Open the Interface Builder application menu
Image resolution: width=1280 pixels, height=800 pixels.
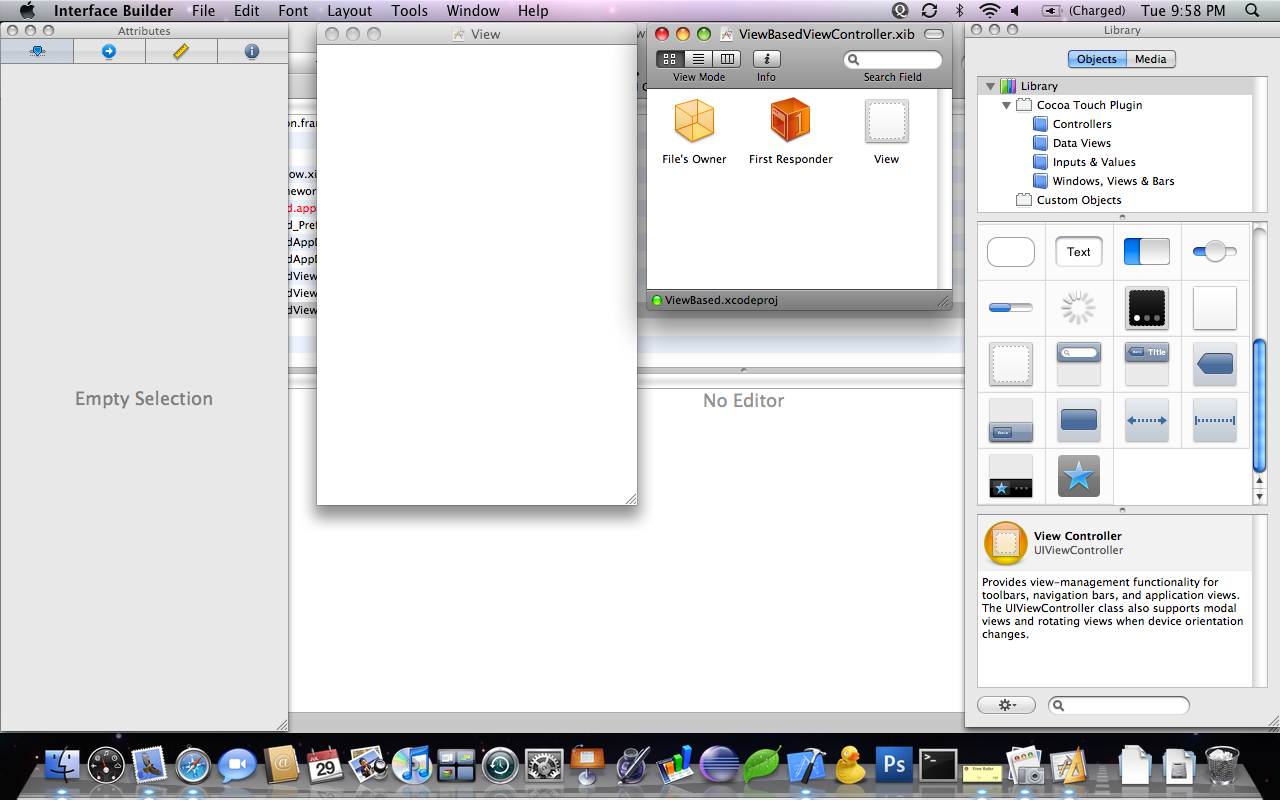113,11
